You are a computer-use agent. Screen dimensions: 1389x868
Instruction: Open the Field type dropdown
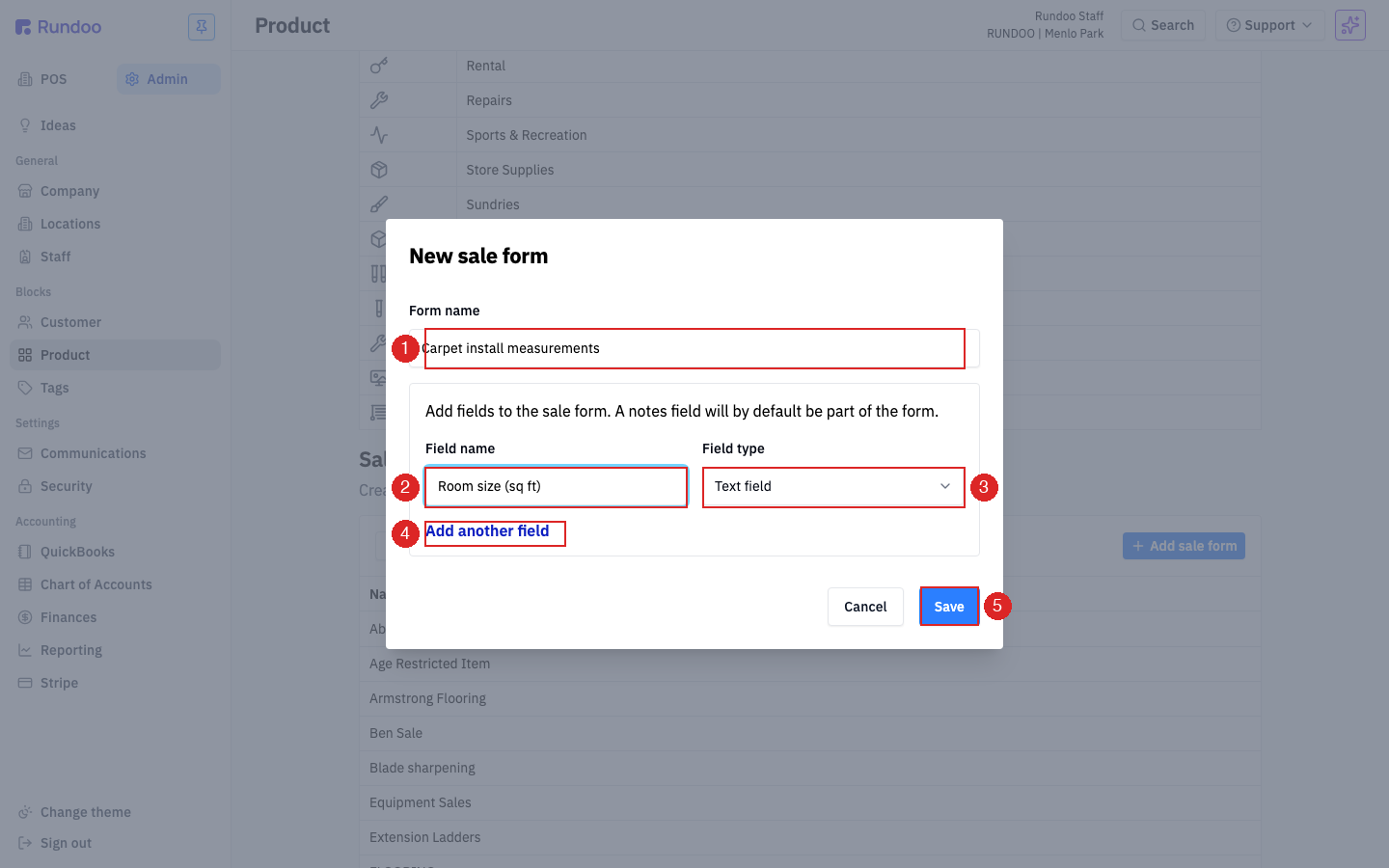(833, 487)
